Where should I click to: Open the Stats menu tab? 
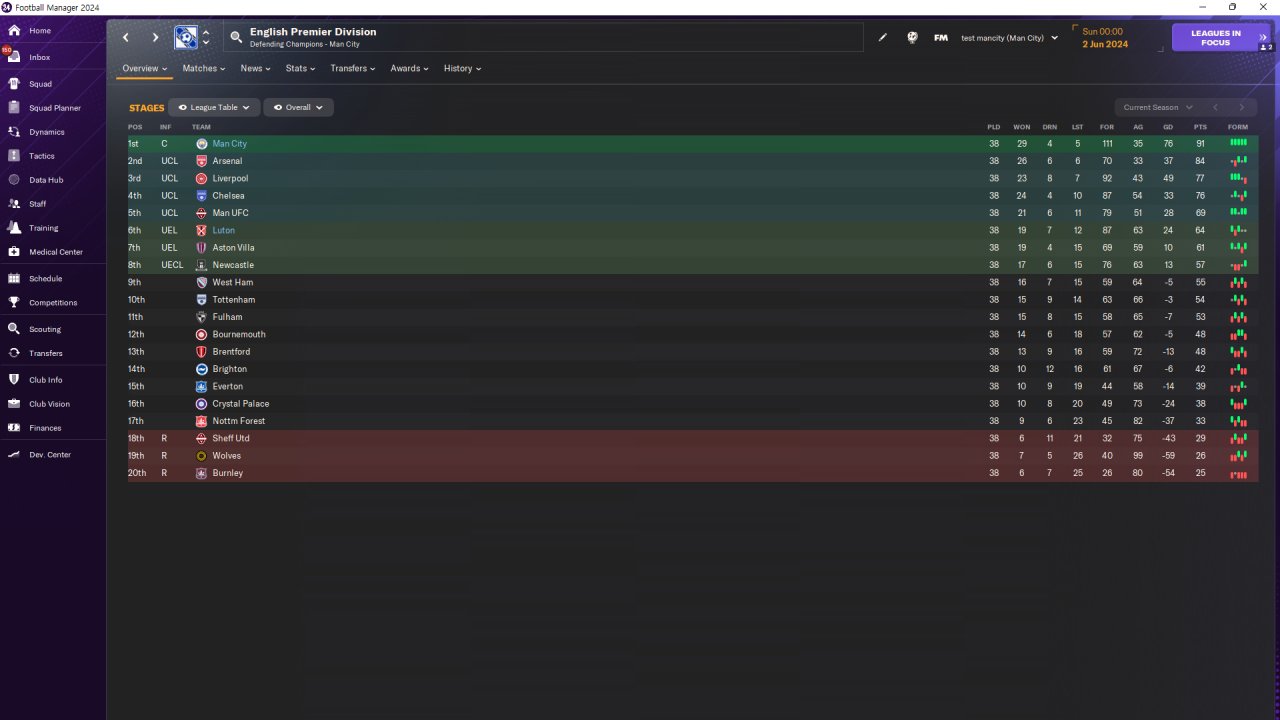(x=300, y=68)
